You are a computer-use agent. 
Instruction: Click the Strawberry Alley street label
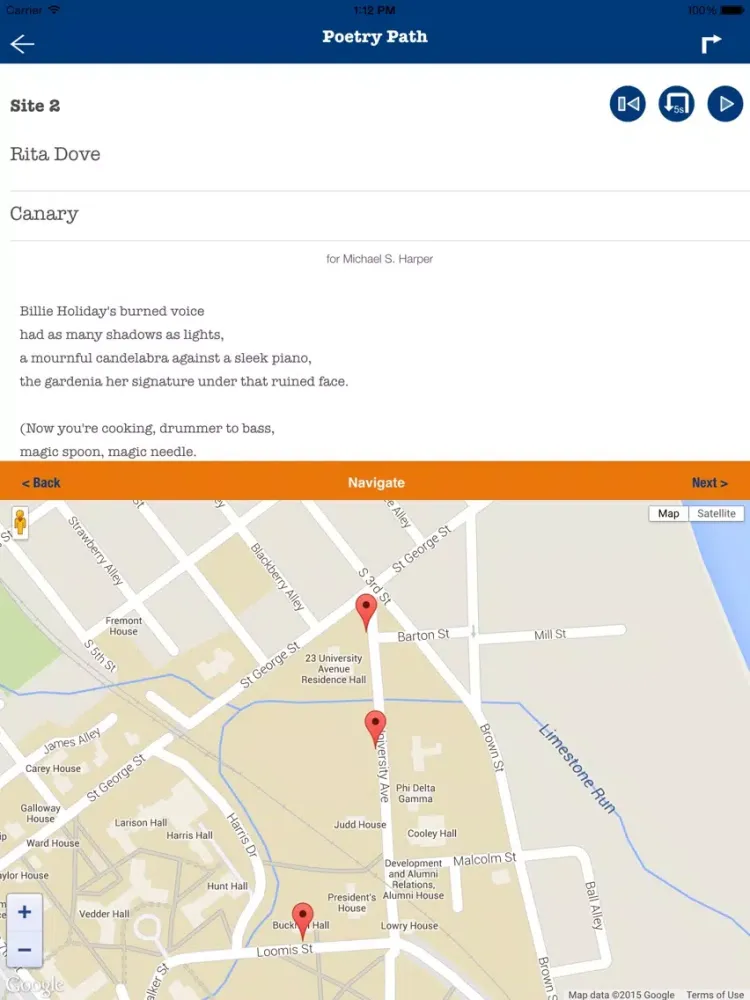pyautogui.click(x=95, y=551)
